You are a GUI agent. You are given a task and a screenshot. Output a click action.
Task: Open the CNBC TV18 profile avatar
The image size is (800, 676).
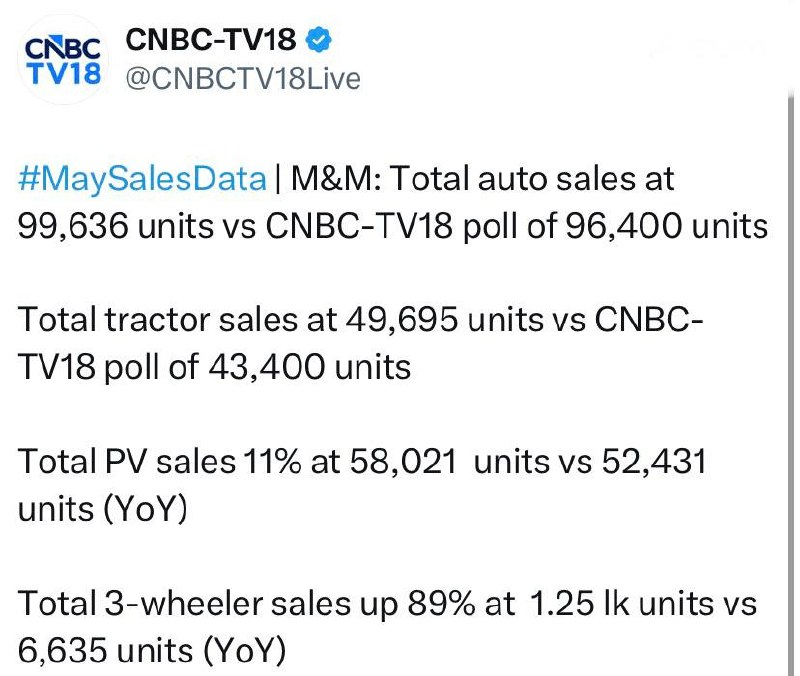tap(63, 60)
